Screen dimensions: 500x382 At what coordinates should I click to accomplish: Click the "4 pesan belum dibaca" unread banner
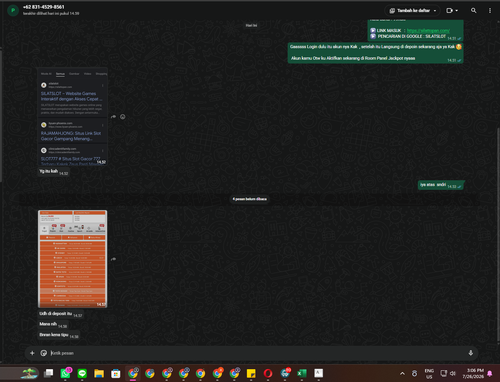(x=250, y=199)
